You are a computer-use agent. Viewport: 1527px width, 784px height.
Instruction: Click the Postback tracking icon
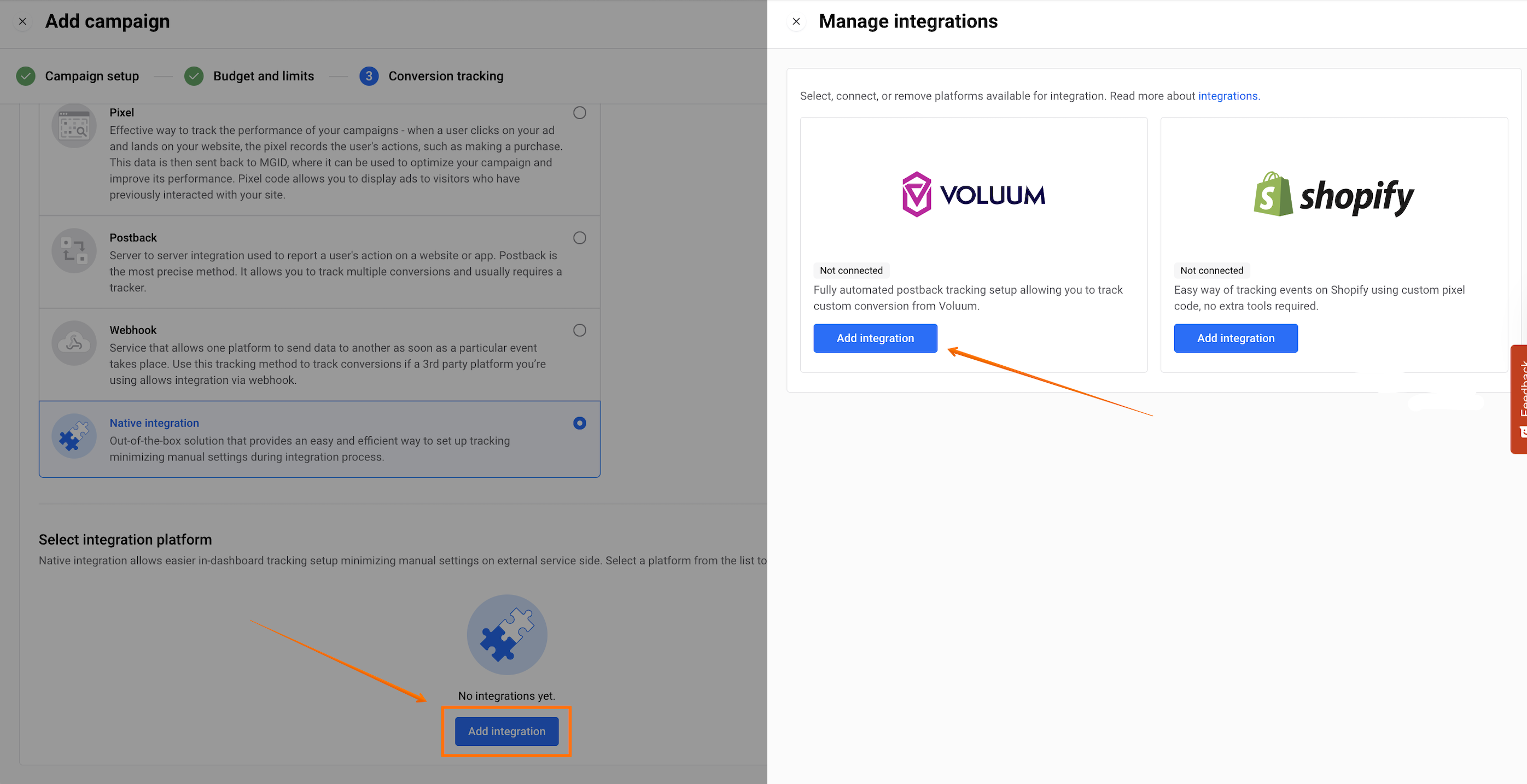(73, 250)
